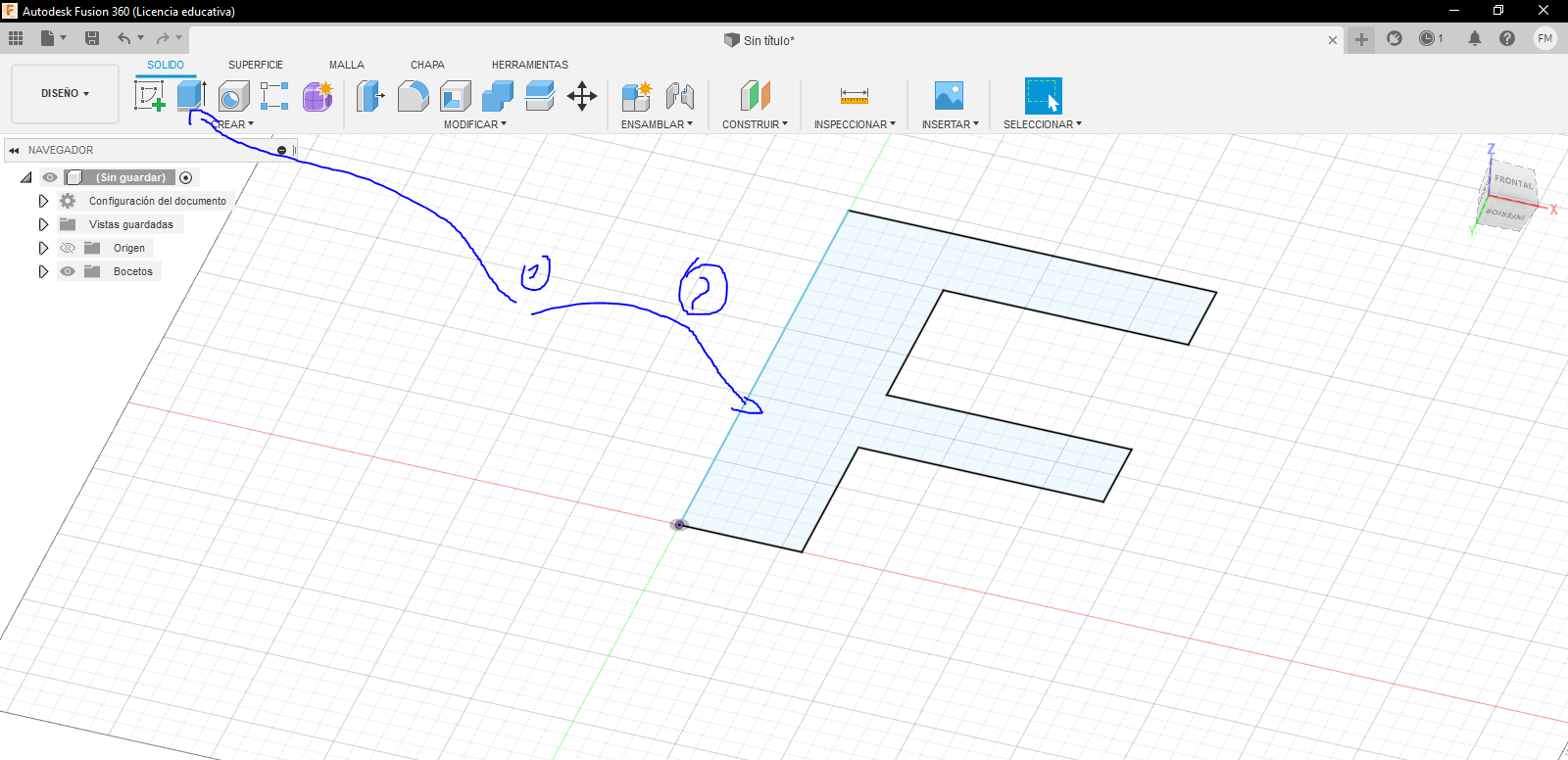
Task: Select the Extrude tool
Action: 191,96
